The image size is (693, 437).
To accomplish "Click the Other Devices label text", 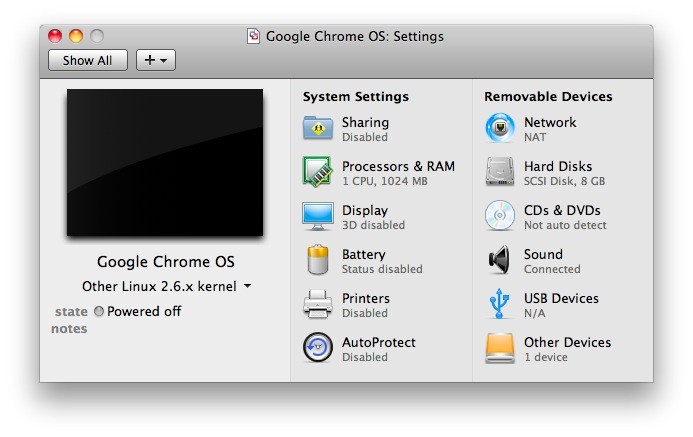I will [567, 342].
